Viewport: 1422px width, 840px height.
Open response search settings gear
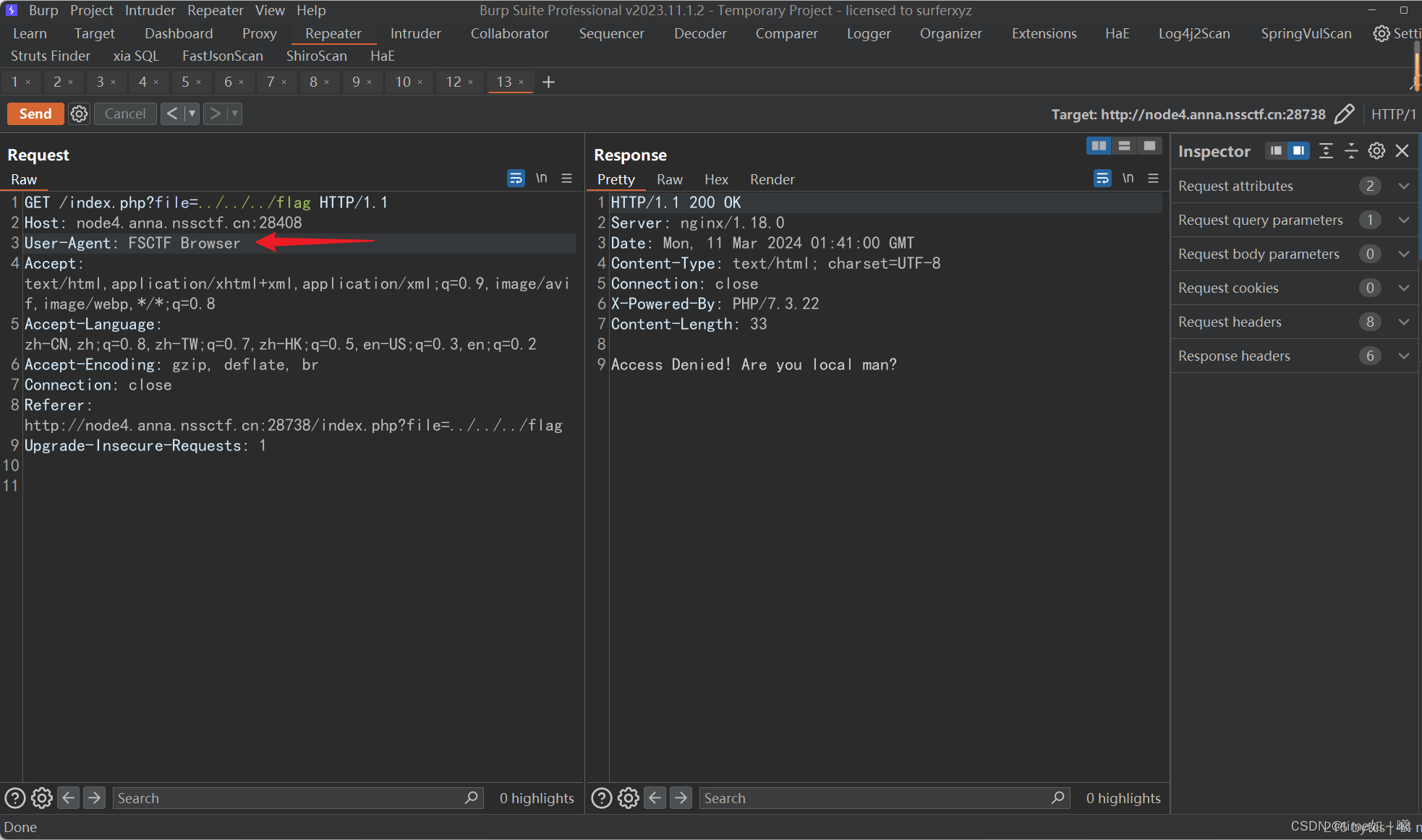point(629,798)
